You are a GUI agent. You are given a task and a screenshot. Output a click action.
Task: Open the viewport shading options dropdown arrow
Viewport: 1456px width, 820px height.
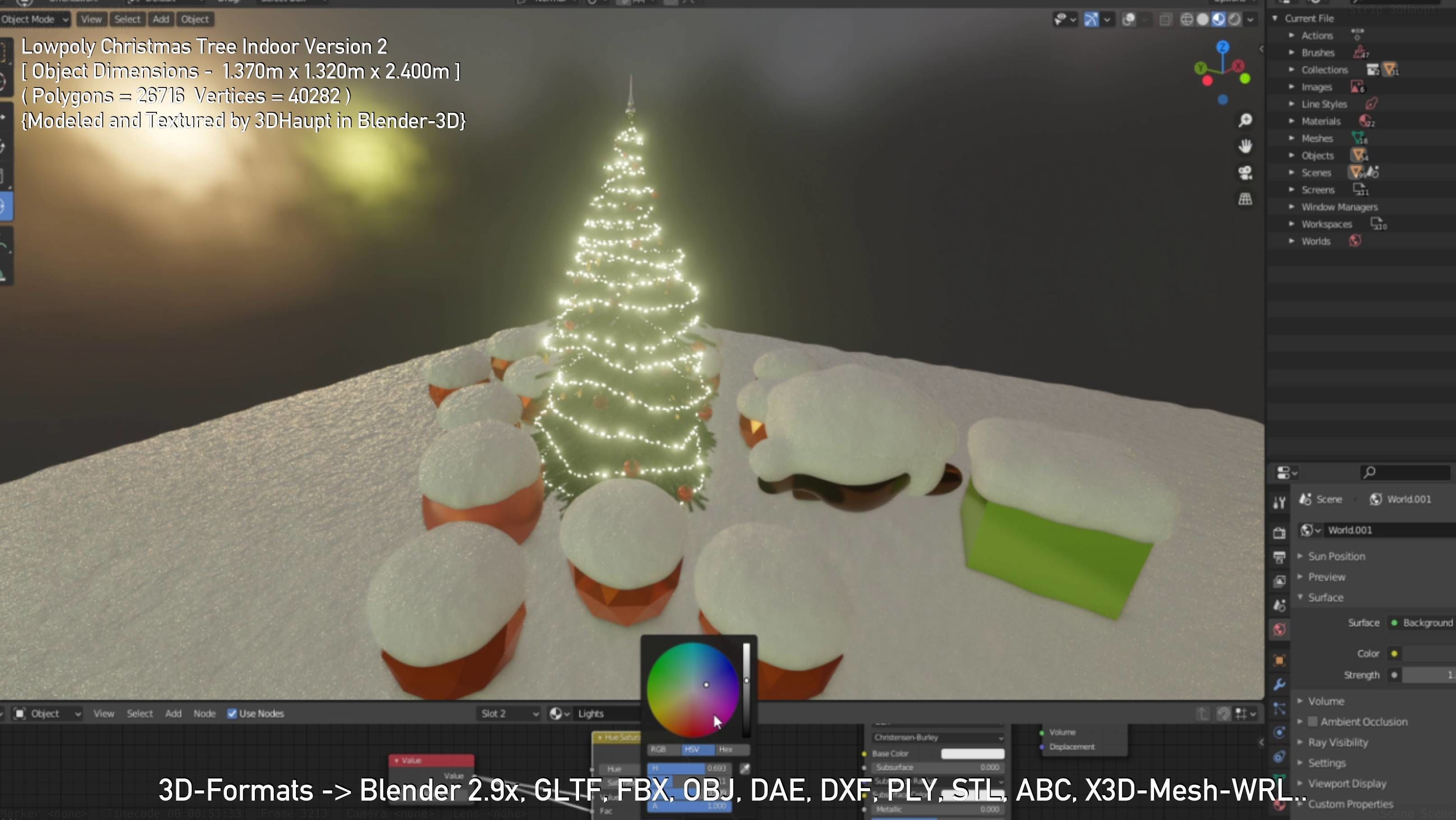pyautogui.click(x=1251, y=20)
